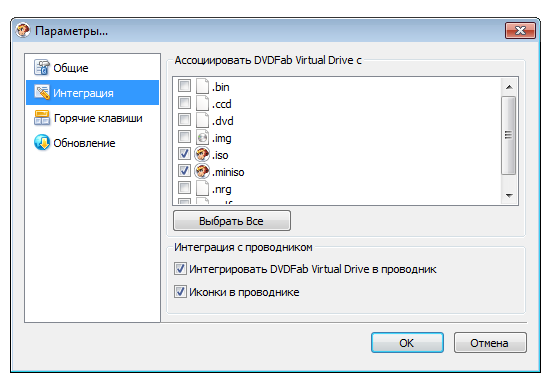Screen dimensions: 558x385
Task: Click the .ccd file type icon
Action: (x=202, y=103)
